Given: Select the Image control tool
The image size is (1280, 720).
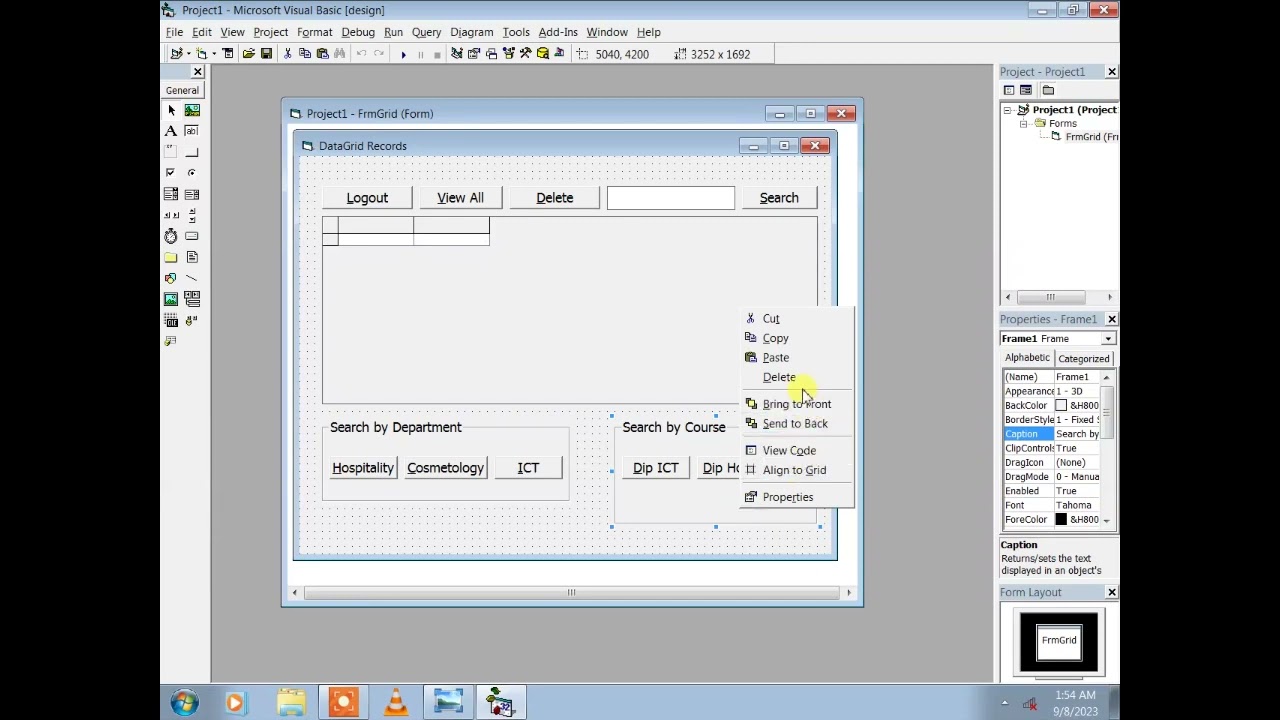Looking at the screenshot, I should tap(171, 299).
